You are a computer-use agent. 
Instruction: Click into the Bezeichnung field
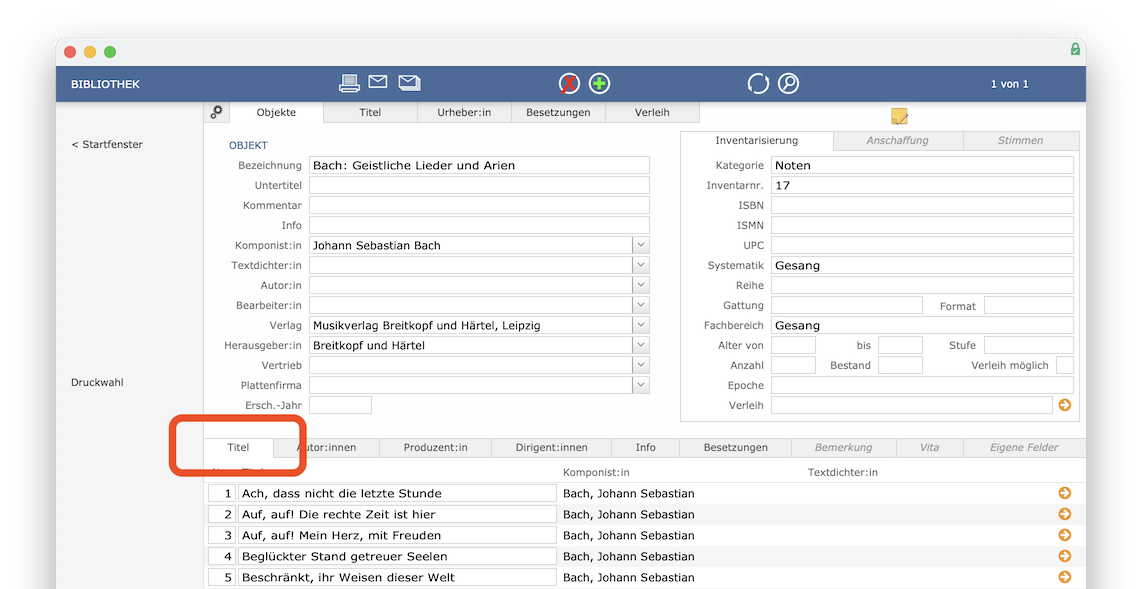tap(479, 165)
